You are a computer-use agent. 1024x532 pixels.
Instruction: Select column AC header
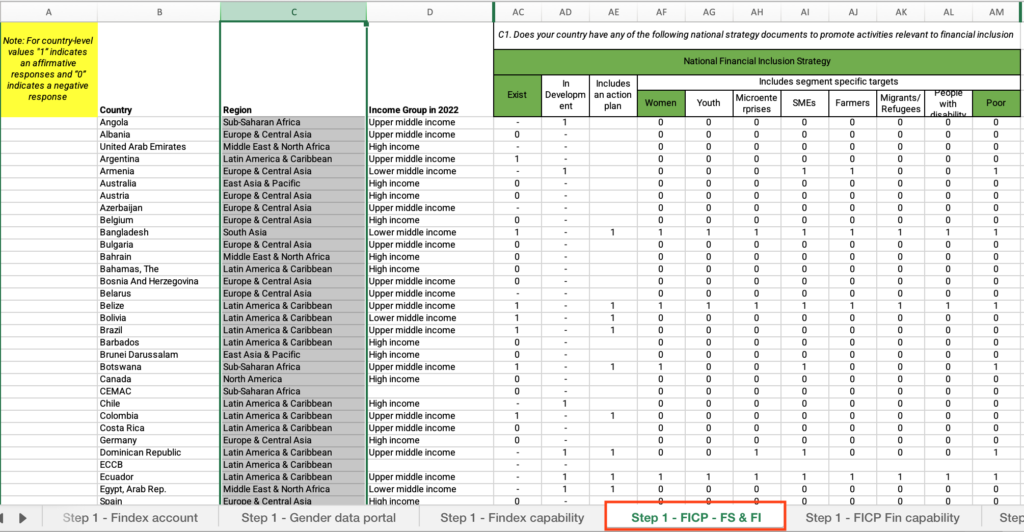[518, 12]
